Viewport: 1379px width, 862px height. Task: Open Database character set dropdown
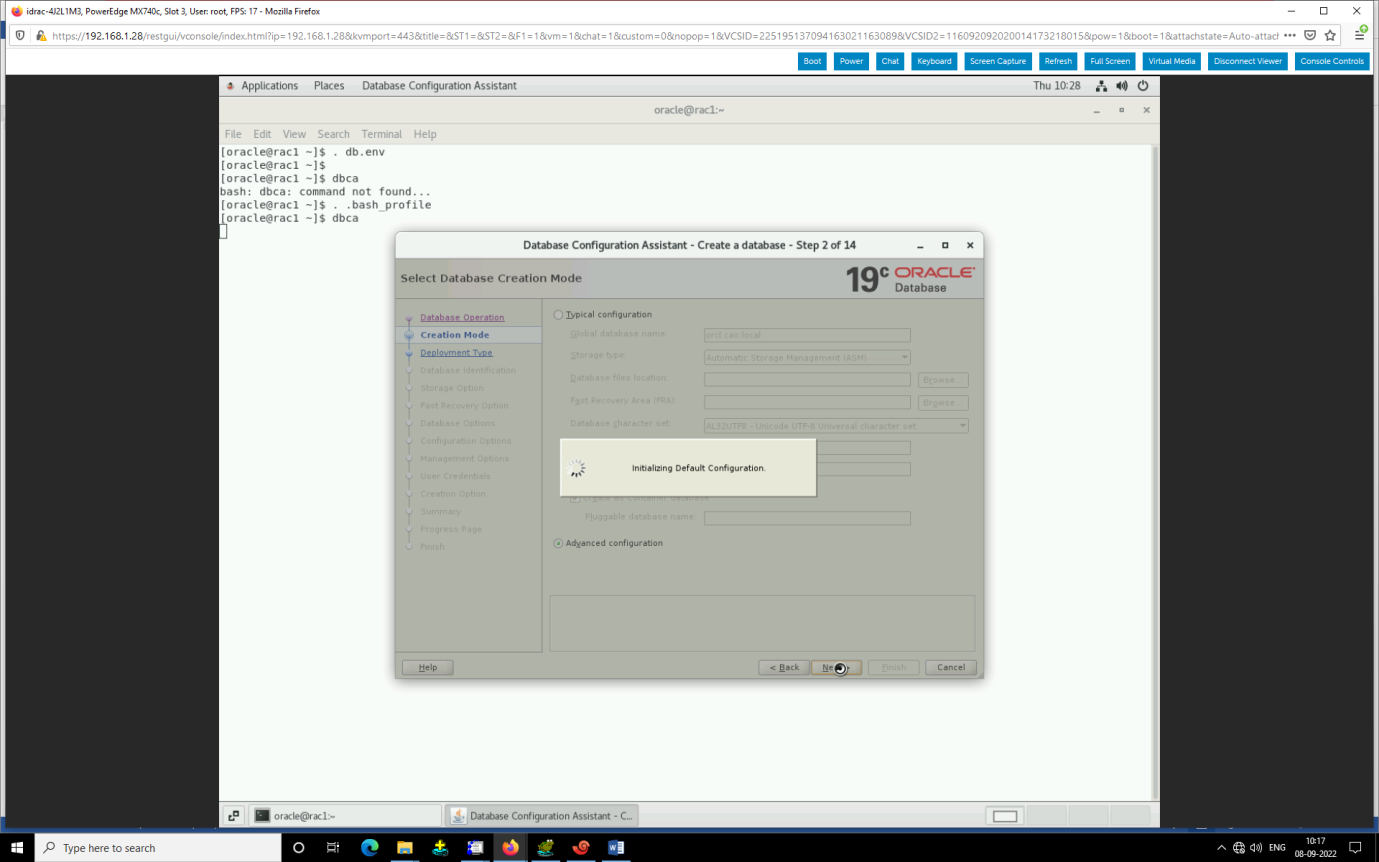pos(836,425)
